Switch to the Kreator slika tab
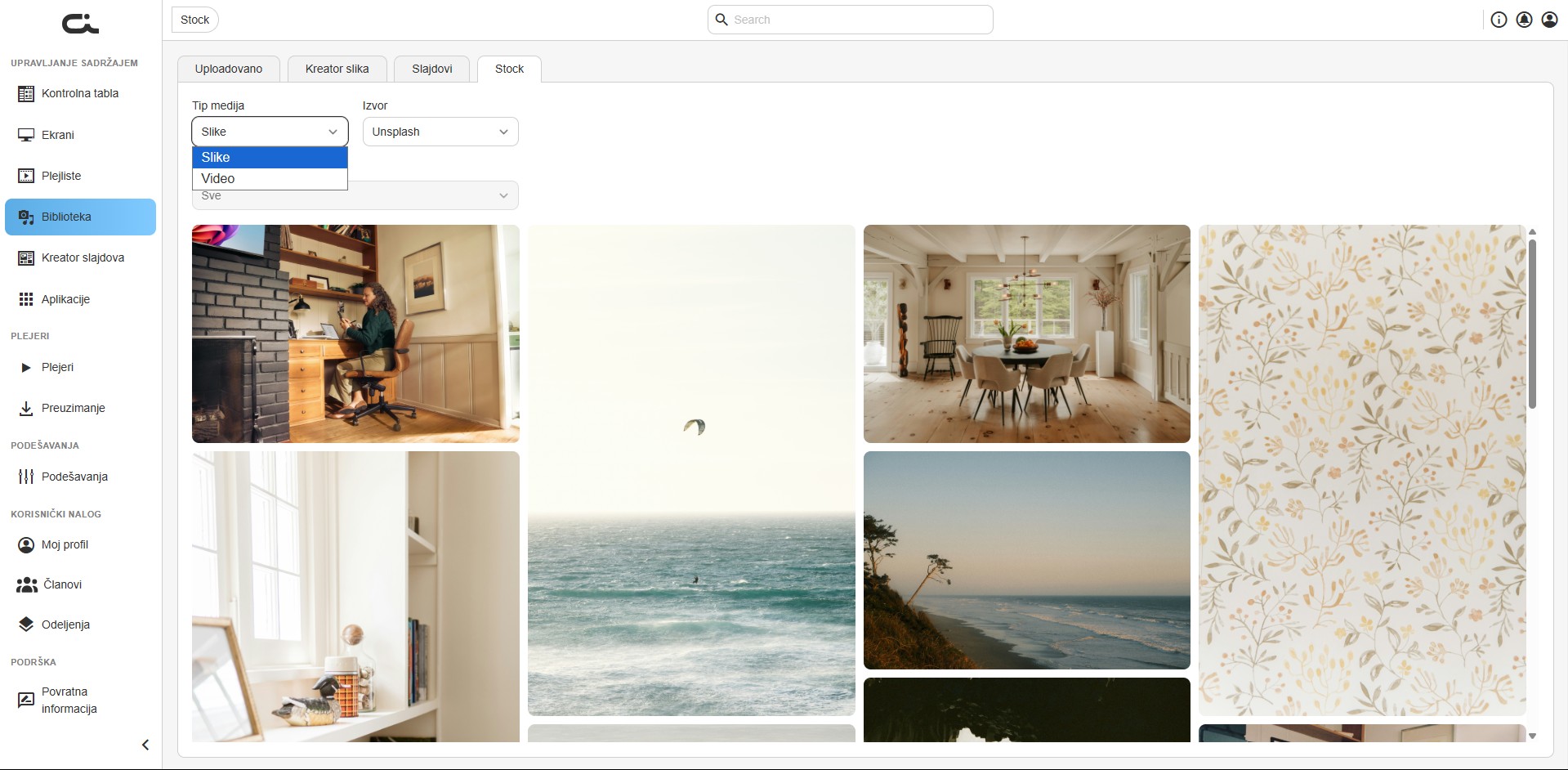Screen dimensions: 1568x770 (x=337, y=69)
